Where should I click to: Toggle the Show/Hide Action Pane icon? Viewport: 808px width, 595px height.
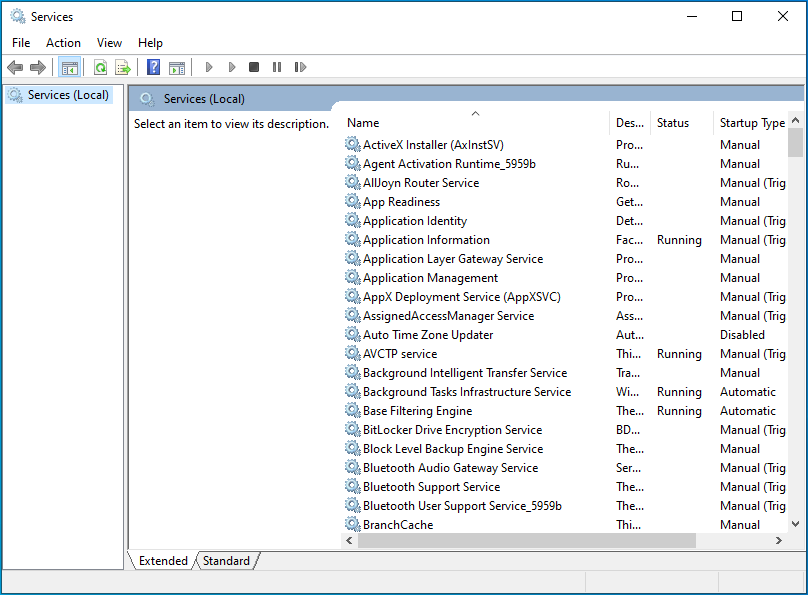[176, 67]
